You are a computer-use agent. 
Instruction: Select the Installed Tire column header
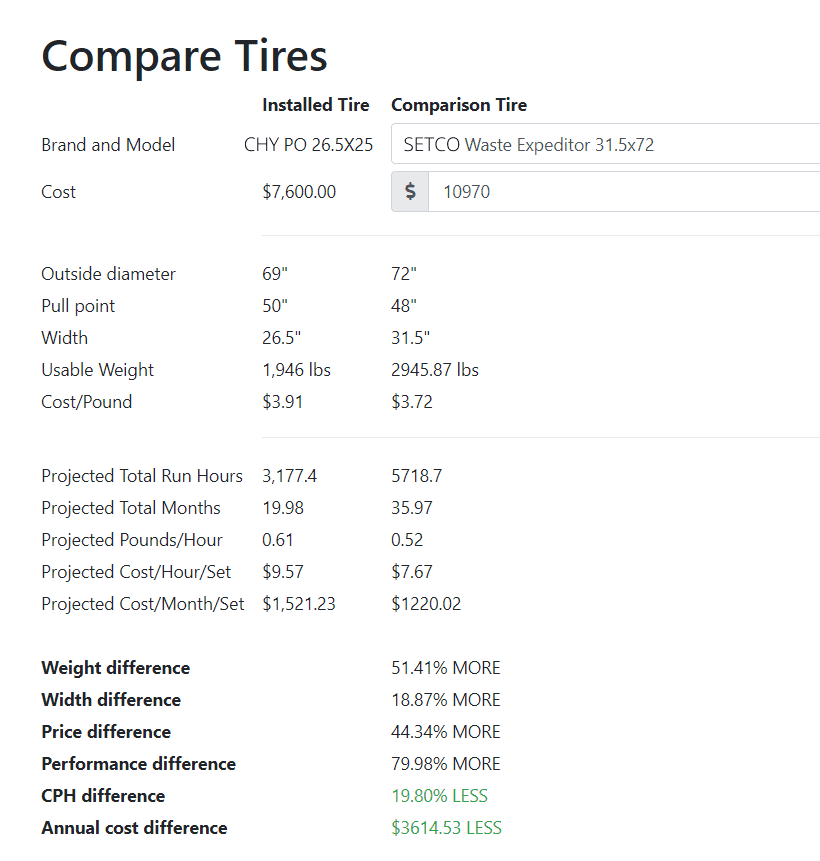click(315, 105)
